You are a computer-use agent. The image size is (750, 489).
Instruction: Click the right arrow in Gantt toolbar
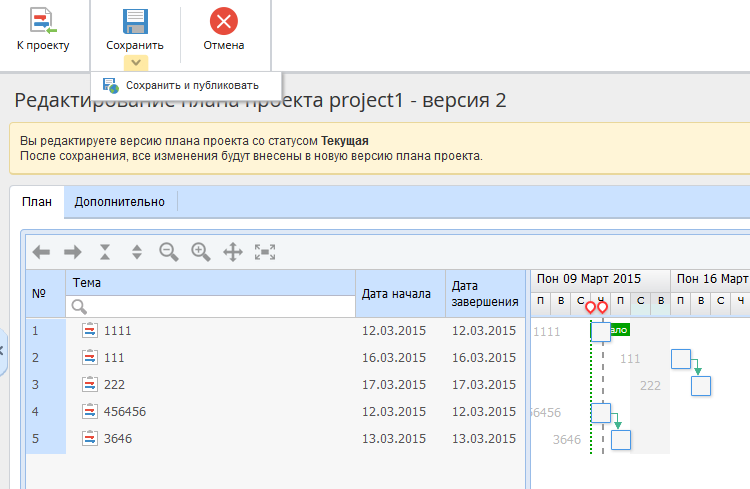tap(73, 252)
